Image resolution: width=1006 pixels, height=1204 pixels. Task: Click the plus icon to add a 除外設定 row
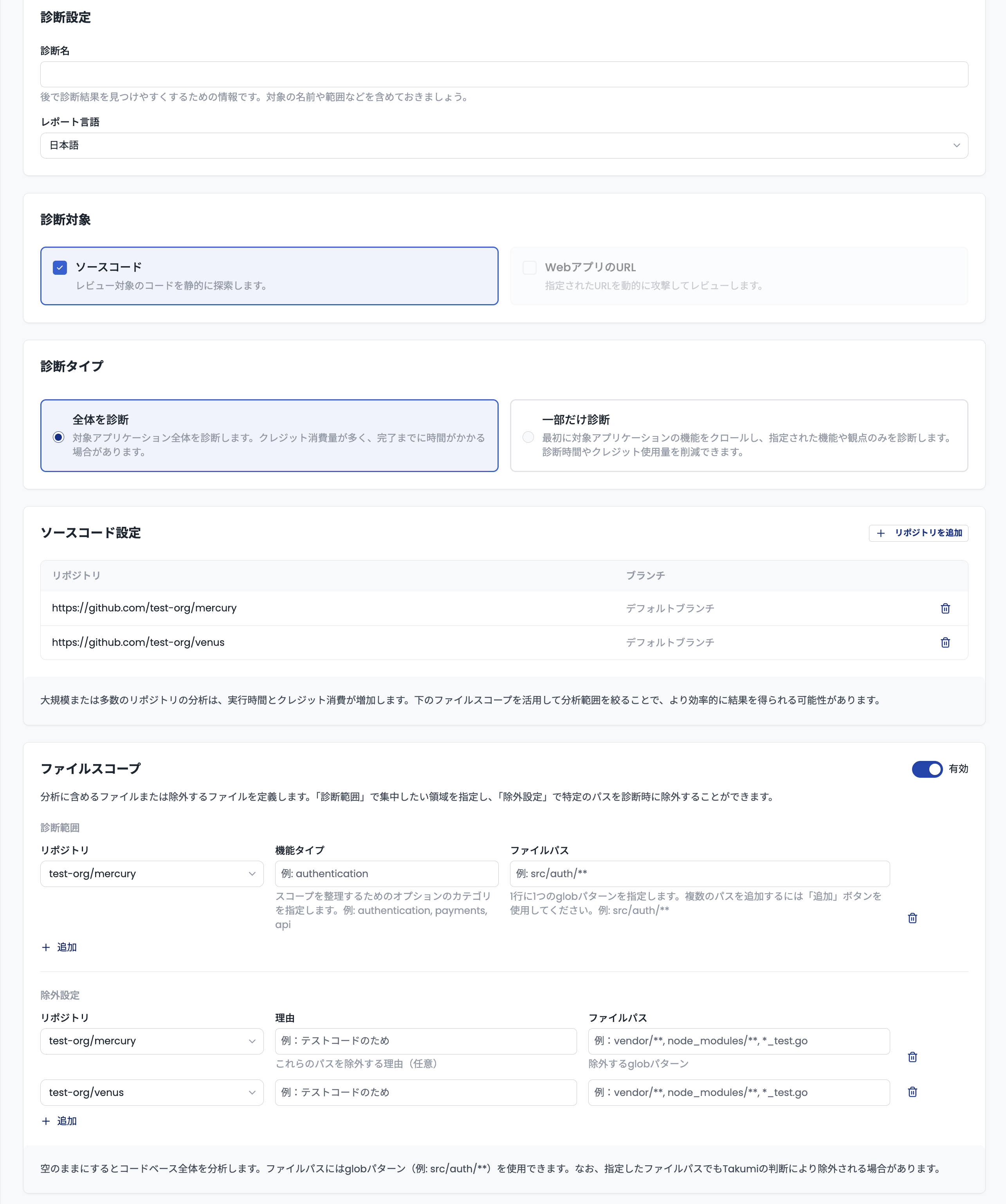coord(47,1121)
